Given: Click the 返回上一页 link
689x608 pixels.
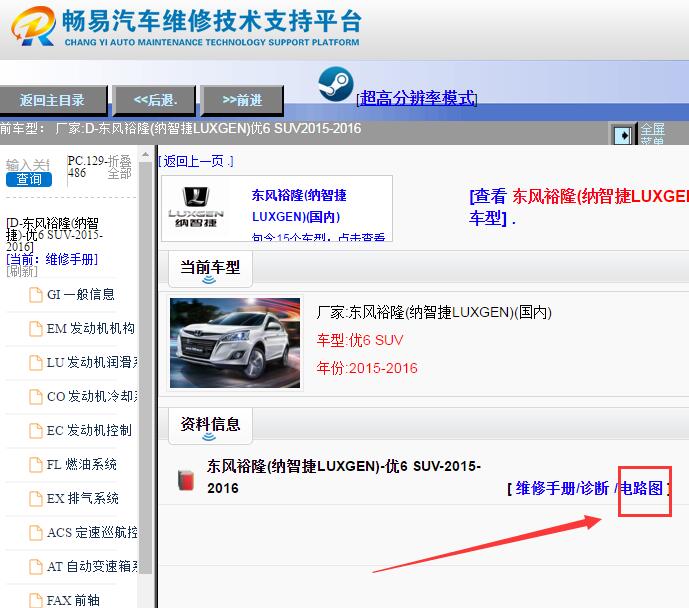Looking at the screenshot, I should point(196,161).
